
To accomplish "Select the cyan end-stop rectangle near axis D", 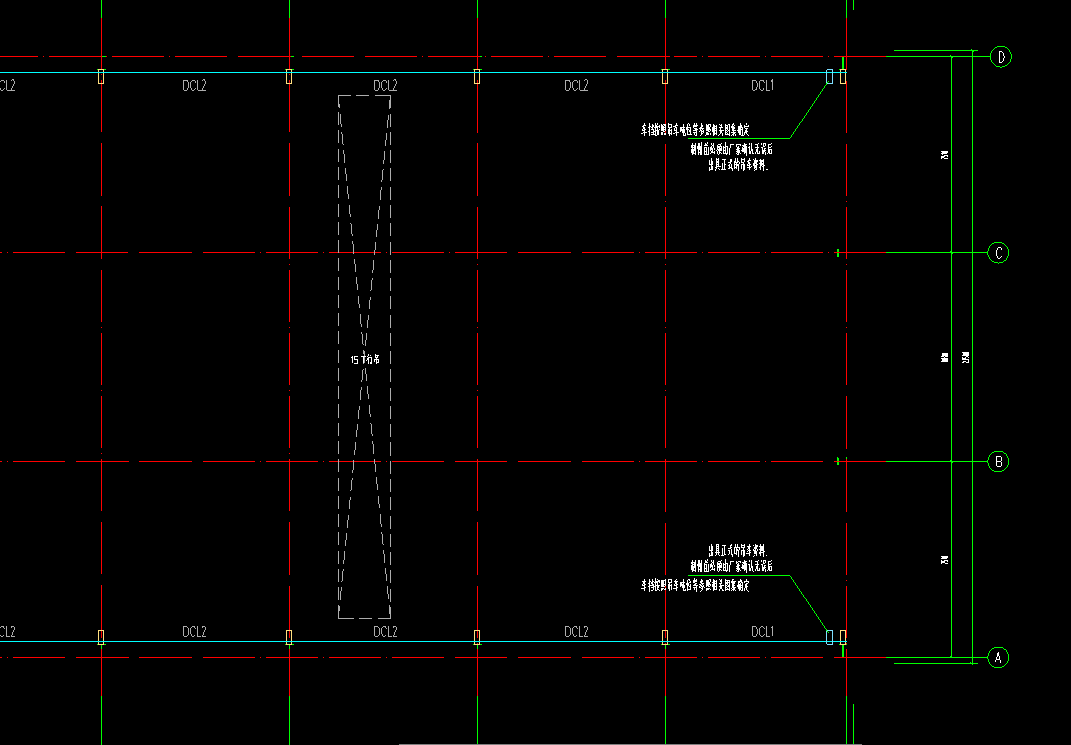I will (x=830, y=76).
